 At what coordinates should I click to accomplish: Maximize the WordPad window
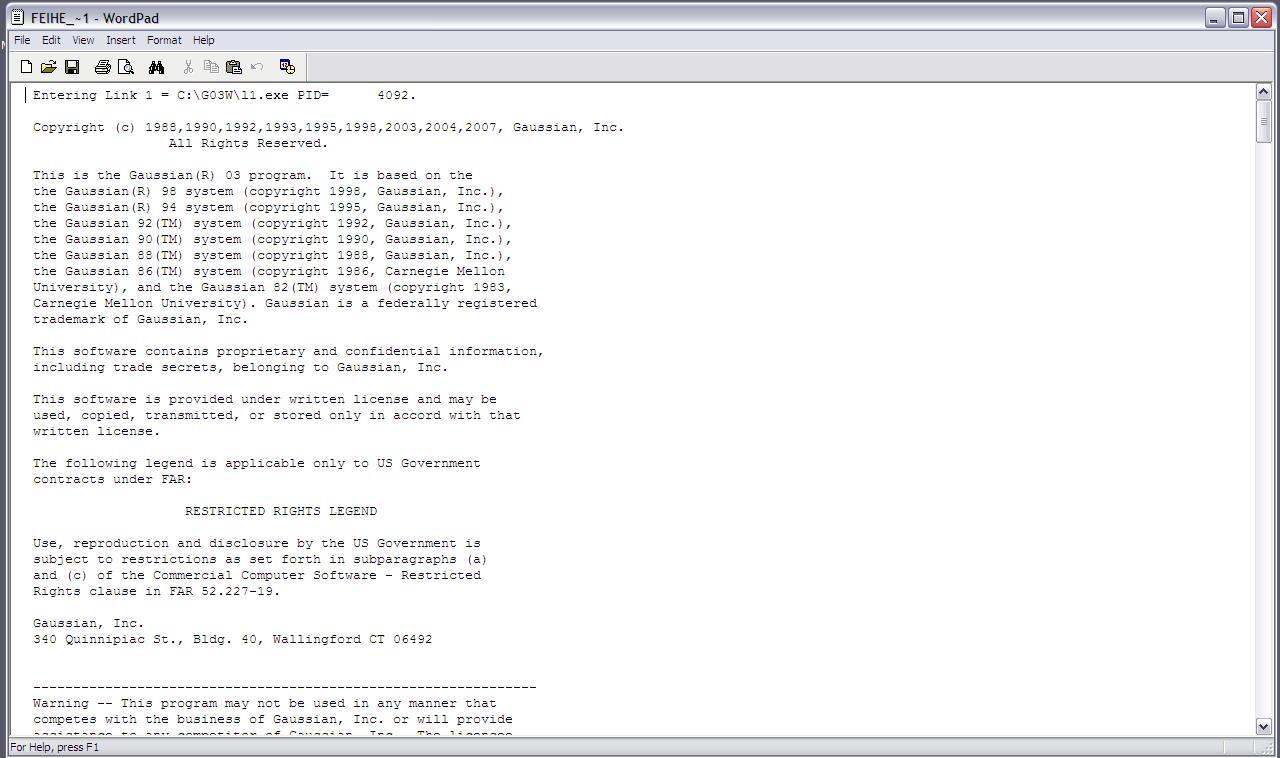1238,17
